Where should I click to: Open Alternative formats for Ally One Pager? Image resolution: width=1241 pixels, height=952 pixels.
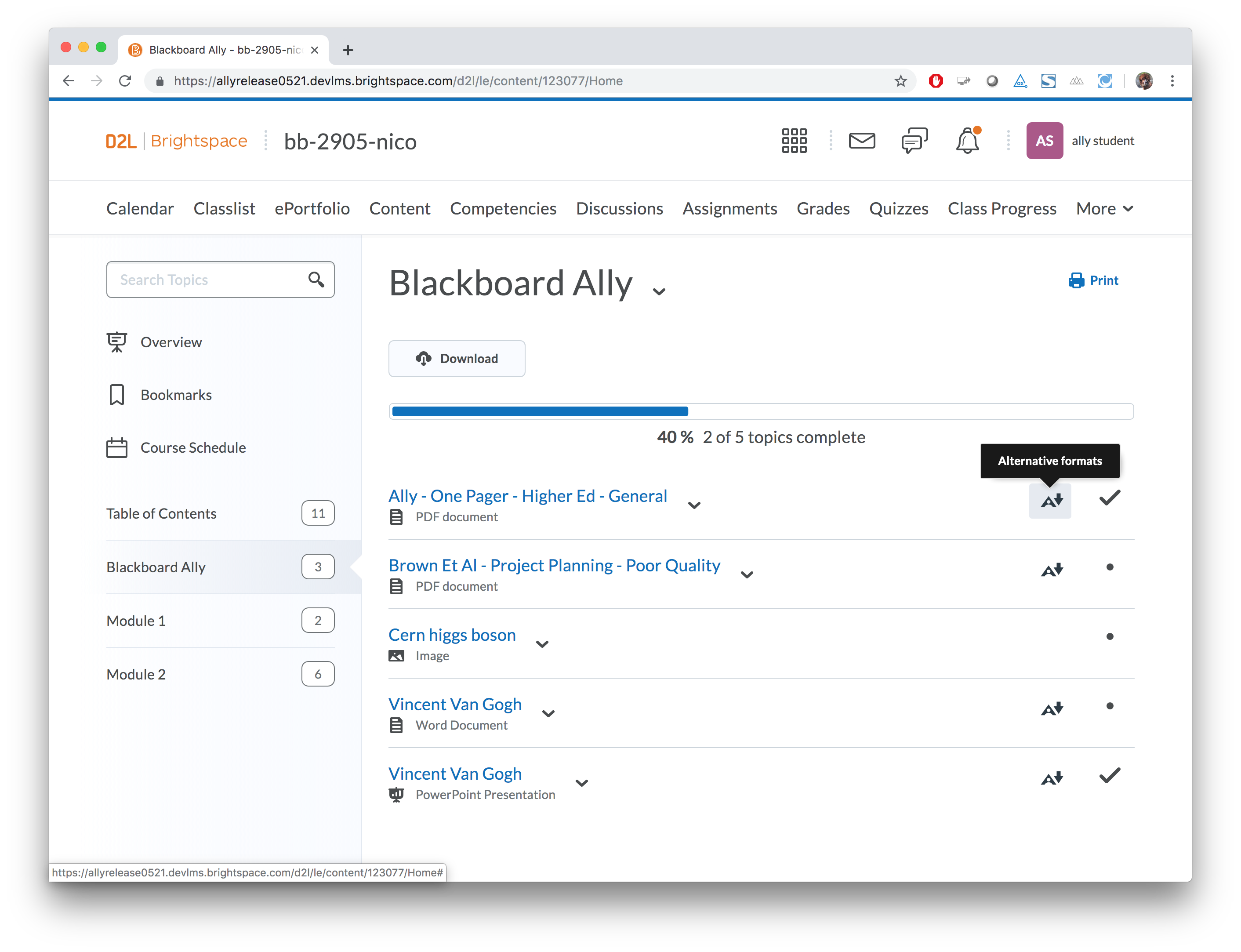pyautogui.click(x=1050, y=500)
